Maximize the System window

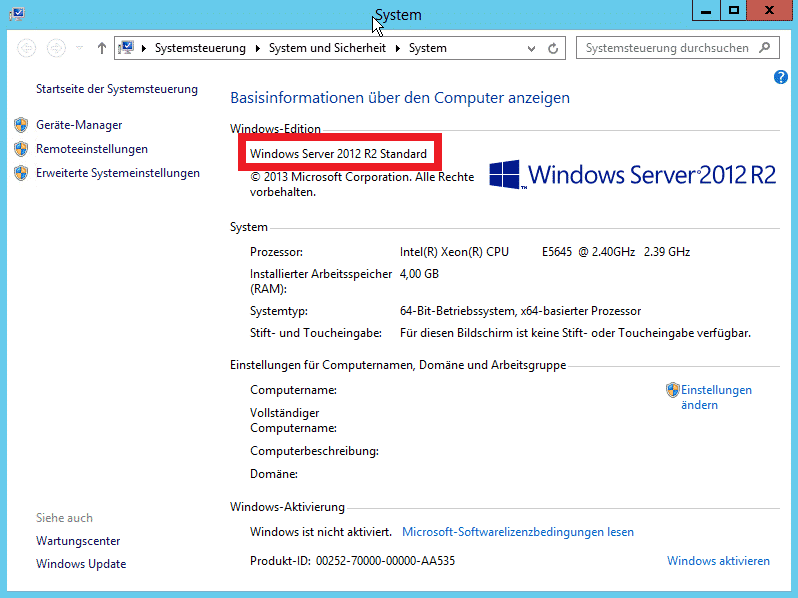click(x=733, y=11)
